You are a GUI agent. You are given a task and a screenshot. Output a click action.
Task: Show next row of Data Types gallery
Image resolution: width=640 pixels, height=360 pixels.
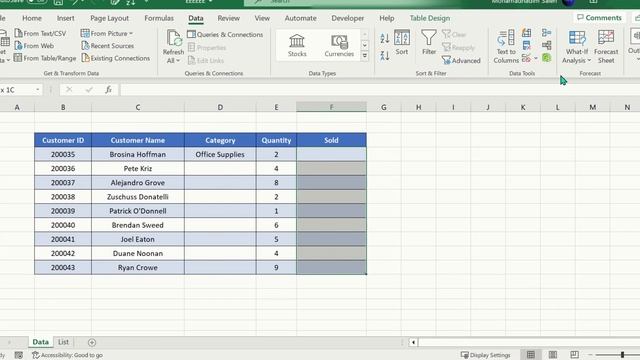pyautogui.click(x=364, y=45)
